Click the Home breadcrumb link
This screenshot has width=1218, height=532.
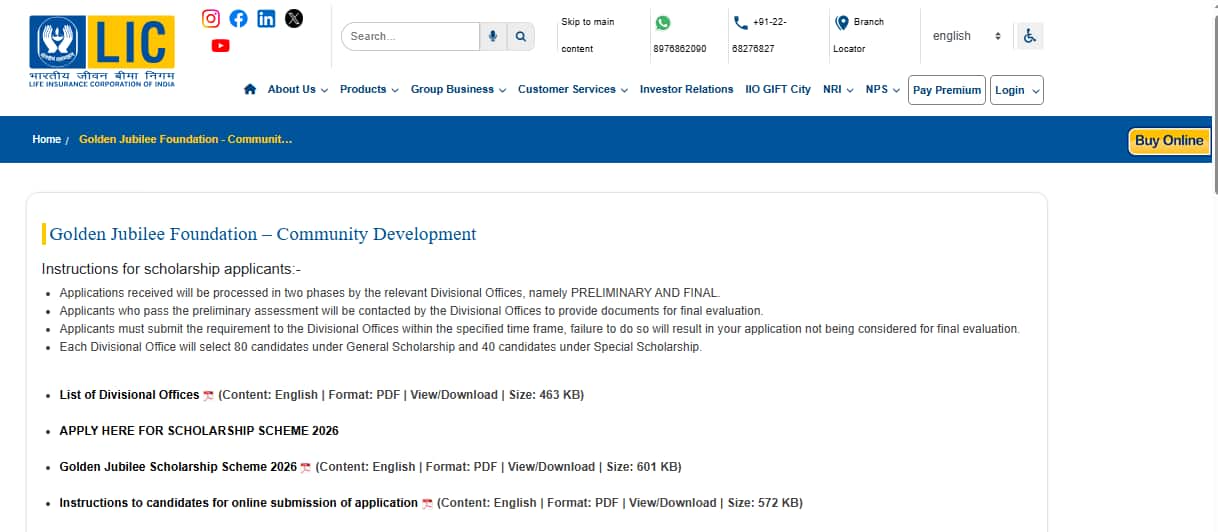coord(46,139)
